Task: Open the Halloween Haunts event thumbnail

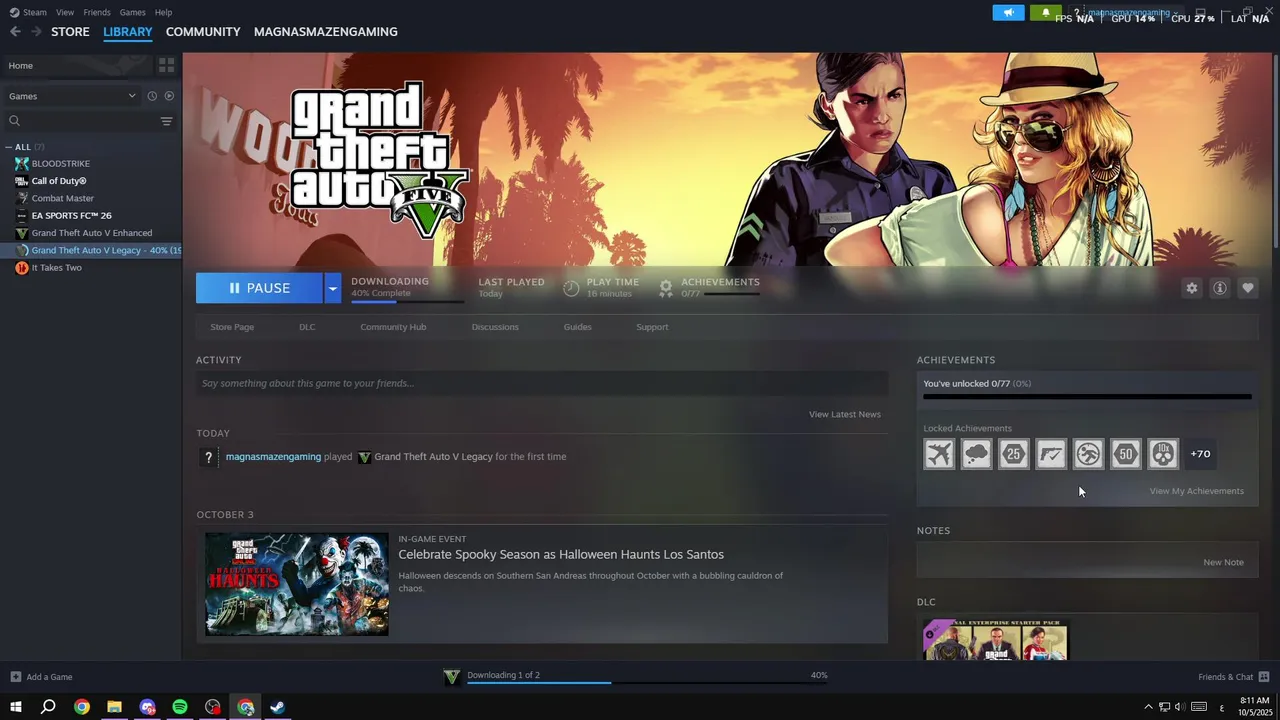Action: pos(297,584)
